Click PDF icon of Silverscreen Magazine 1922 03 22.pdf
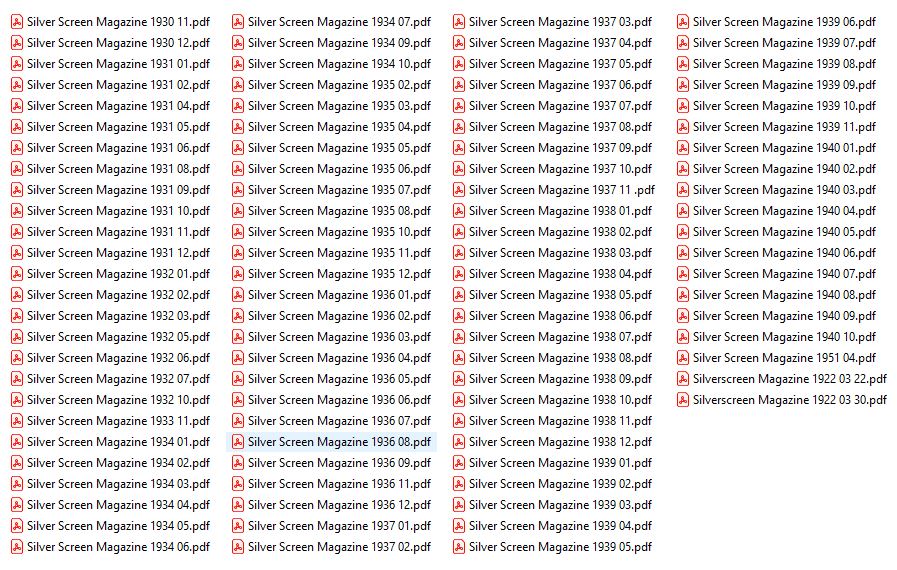 click(683, 379)
